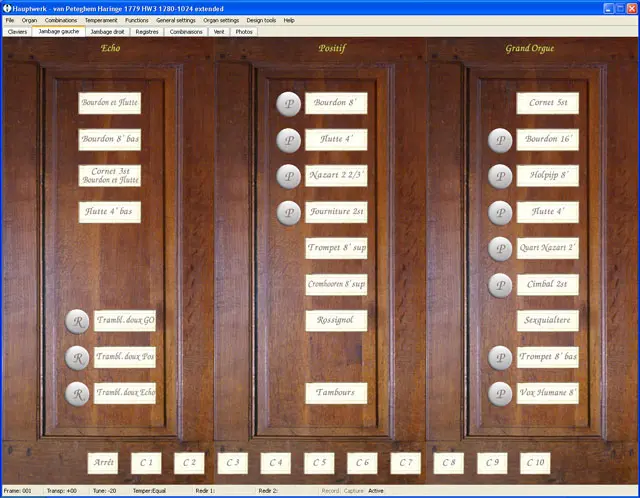Open the Combinations menu
Viewport: 640px width, 498px height.
pyautogui.click(x=61, y=20)
